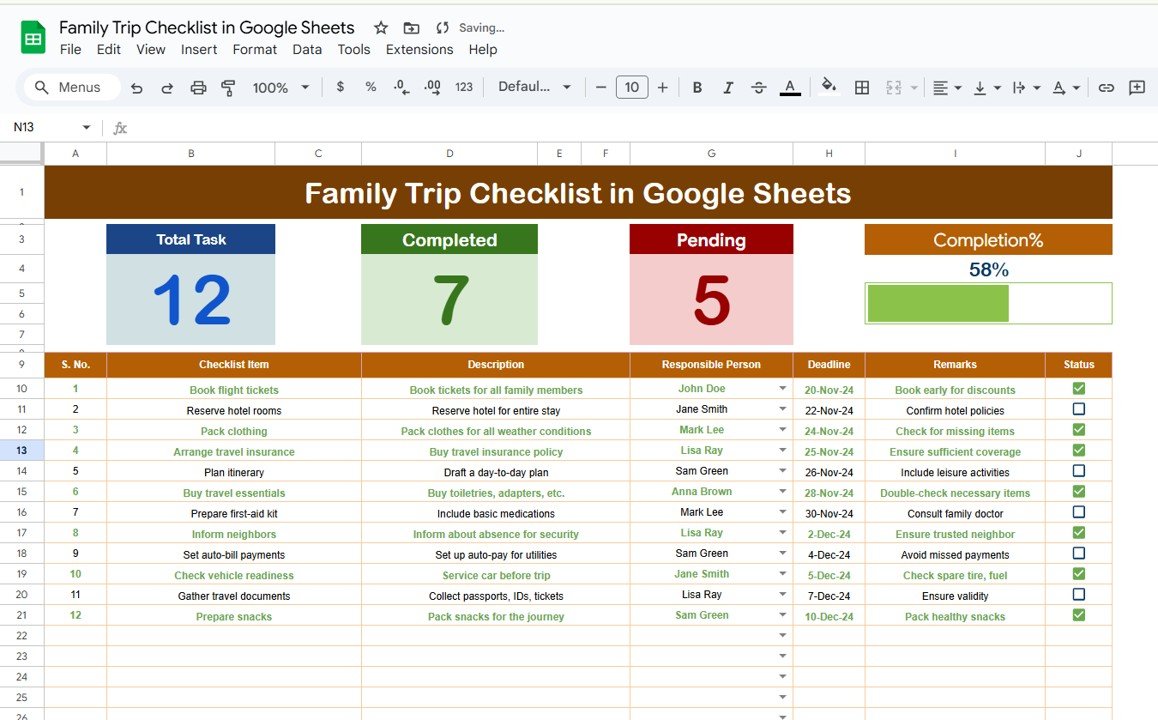Open John Doe responsible person dropdown
The width and height of the screenshot is (1158, 720).
[782, 388]
